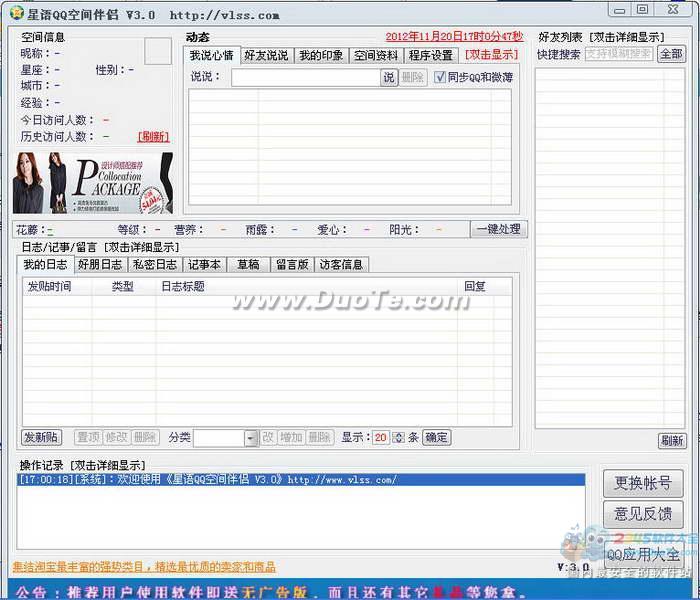Click the 增加 category button

(x=291, y=437)
